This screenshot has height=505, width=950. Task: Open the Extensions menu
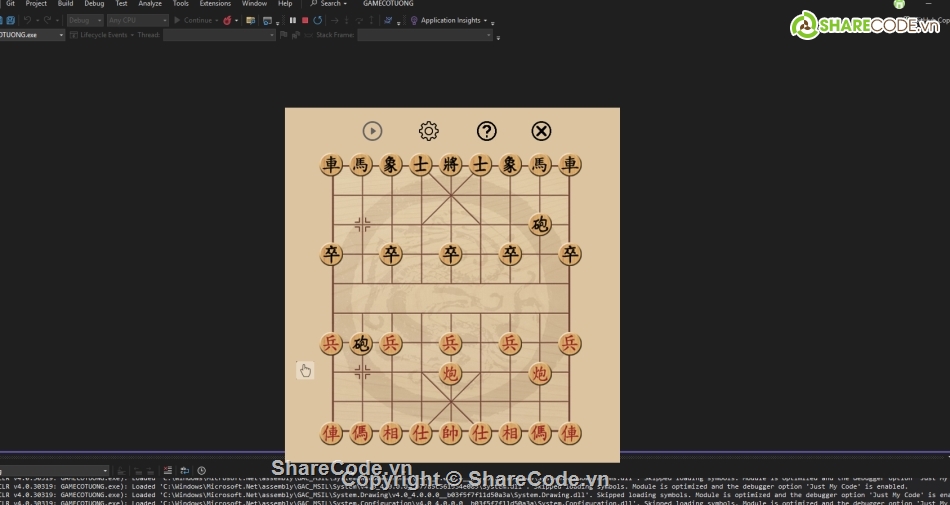pyautogui.click(x=215, y=4)
